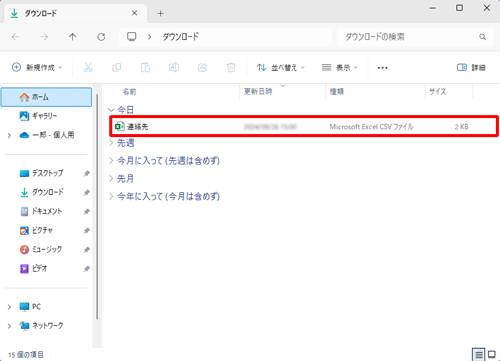Click the Copy toolbar icon

[117, 68]
